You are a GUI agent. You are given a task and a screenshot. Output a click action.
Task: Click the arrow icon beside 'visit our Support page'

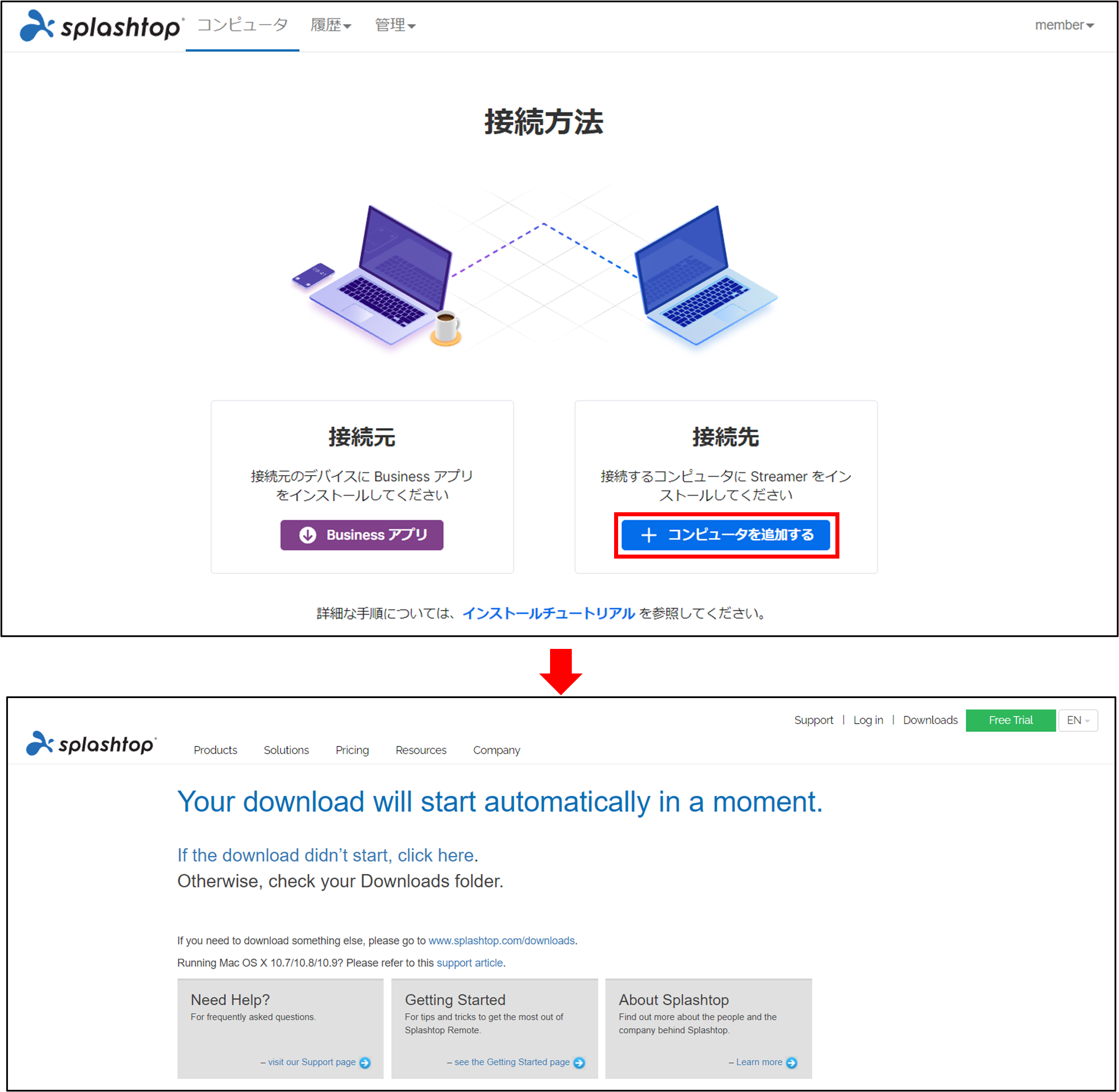coord(365,1062)
